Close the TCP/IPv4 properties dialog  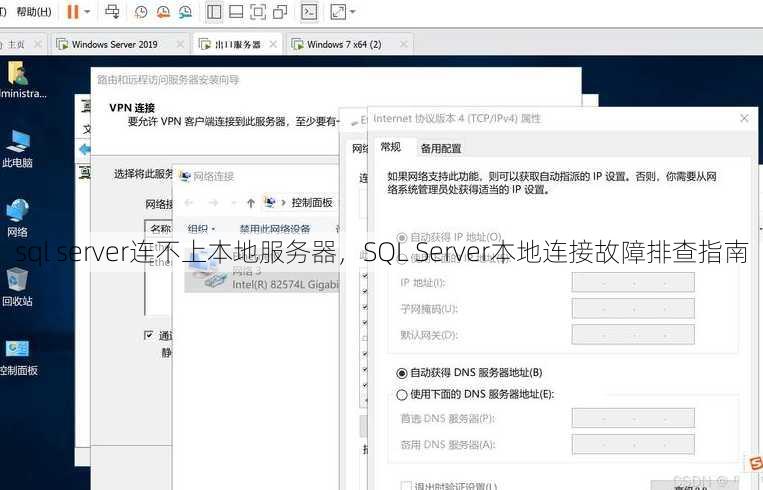(744, 118)
